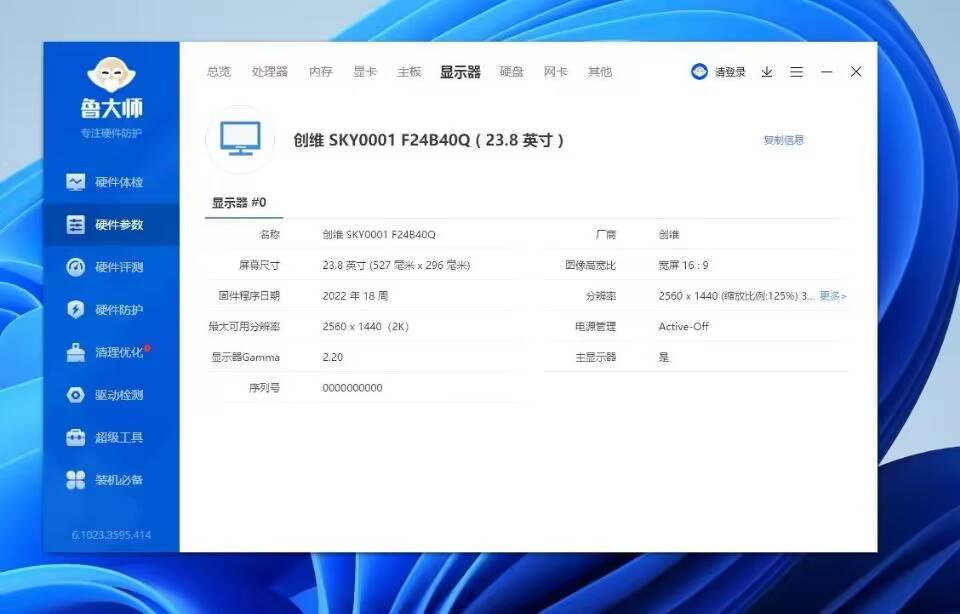Open the 超级工具 toolbox icon
The width and height of the screenshot is (960, 614).
pyautogui.click(x=75, y=438)
